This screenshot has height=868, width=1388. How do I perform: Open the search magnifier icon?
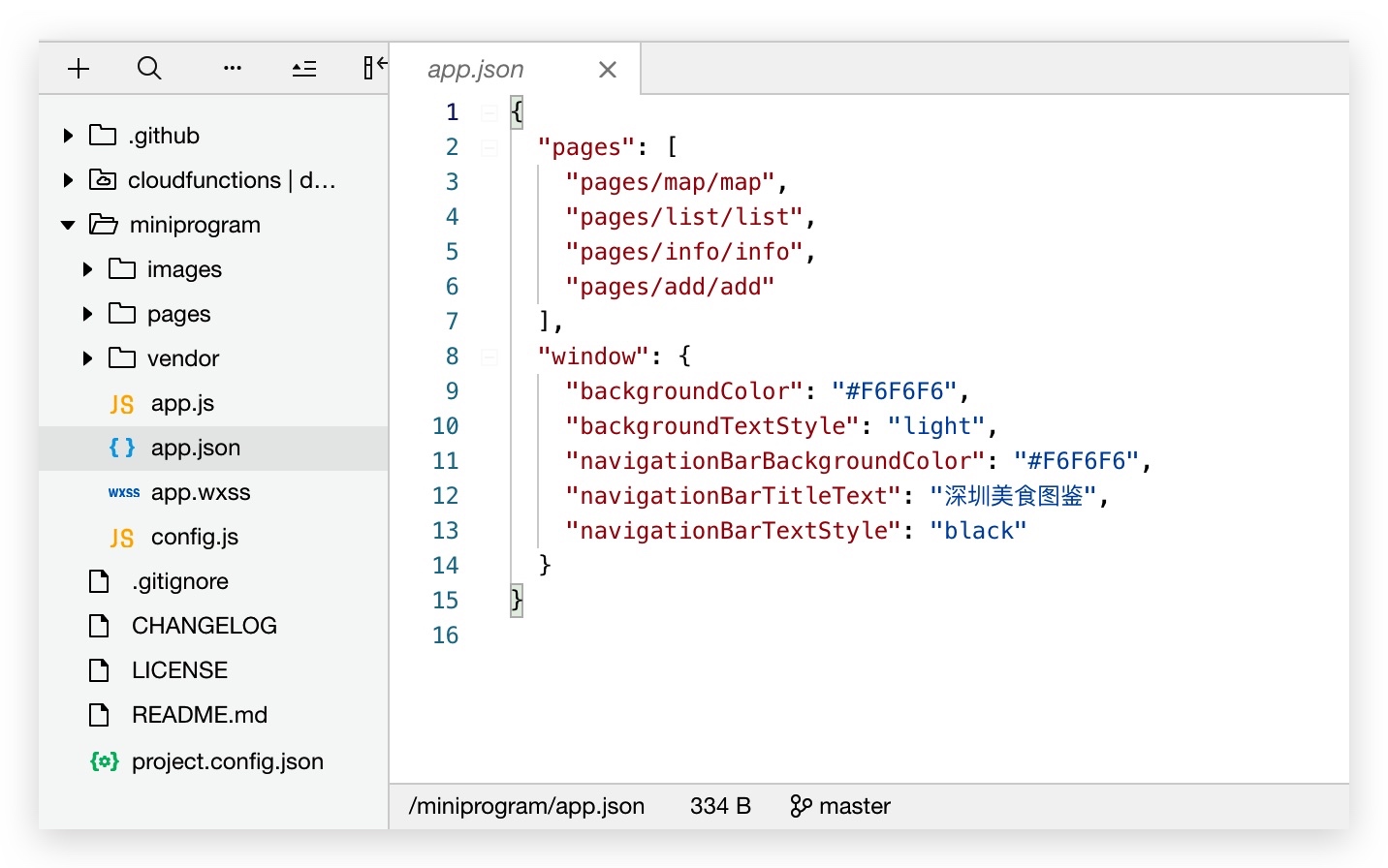click(x=149, y=68)
